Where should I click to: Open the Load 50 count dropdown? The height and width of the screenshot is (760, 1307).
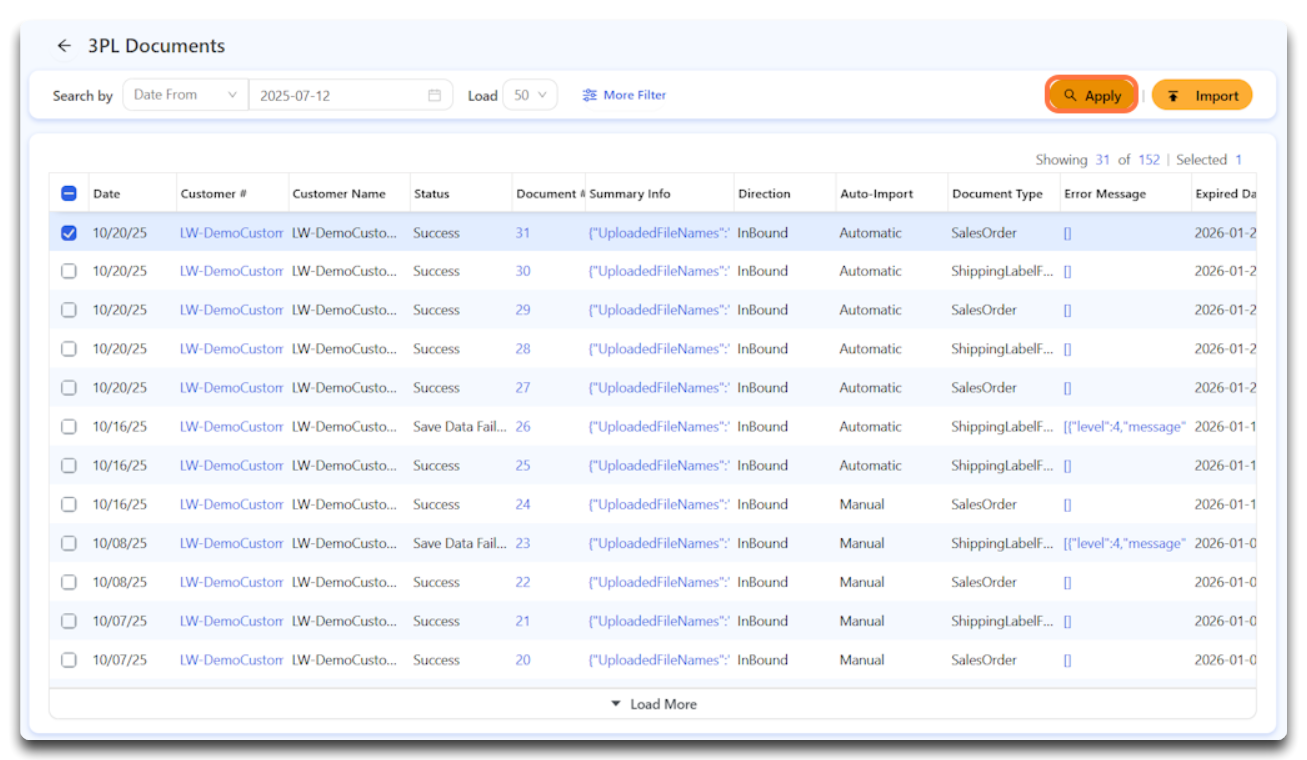tap(530, 95)
